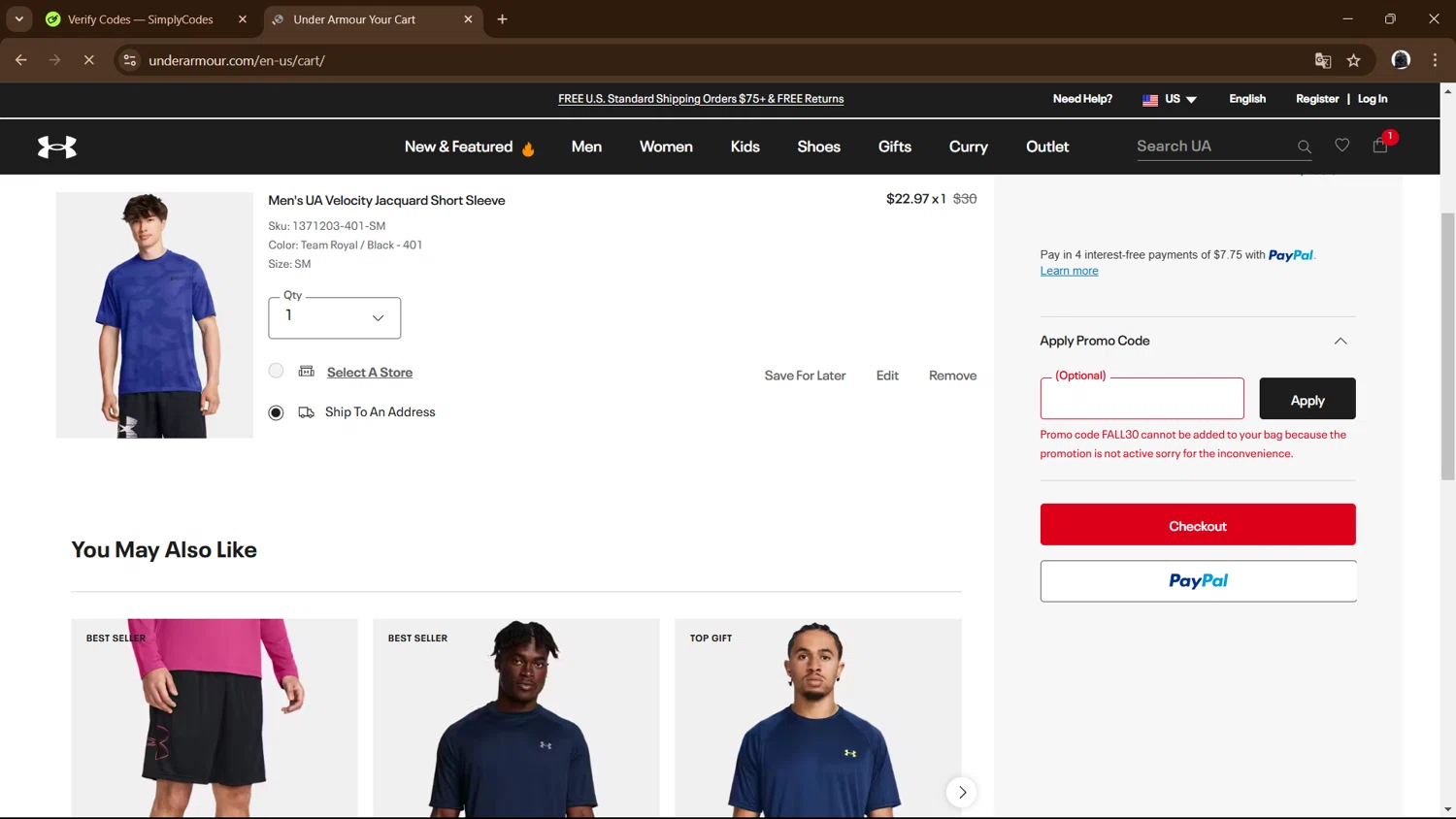
Task: Remove the item from cart
Action: click(952, 376)
